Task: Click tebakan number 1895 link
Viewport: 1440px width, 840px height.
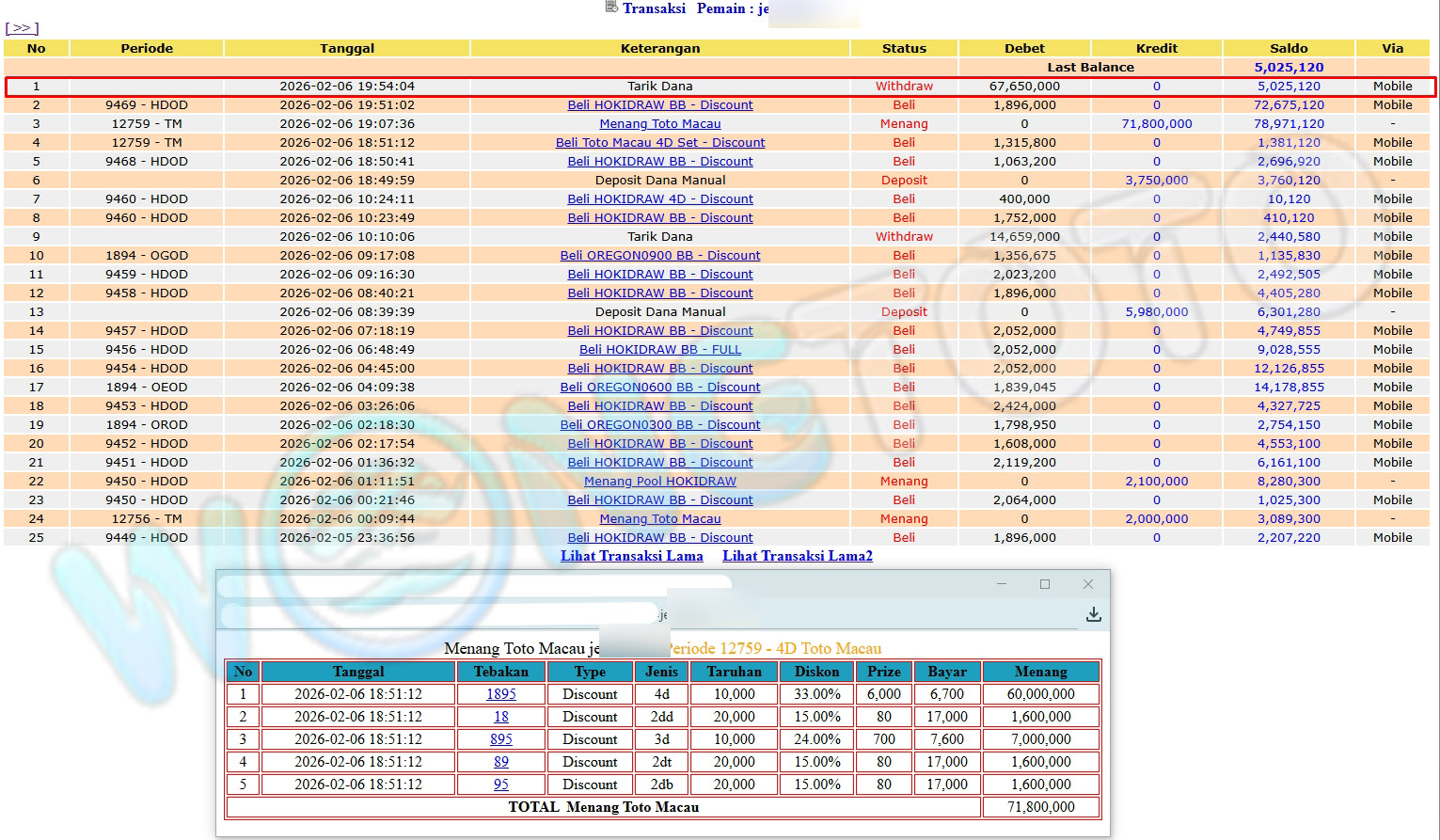Action: point(500,694)
